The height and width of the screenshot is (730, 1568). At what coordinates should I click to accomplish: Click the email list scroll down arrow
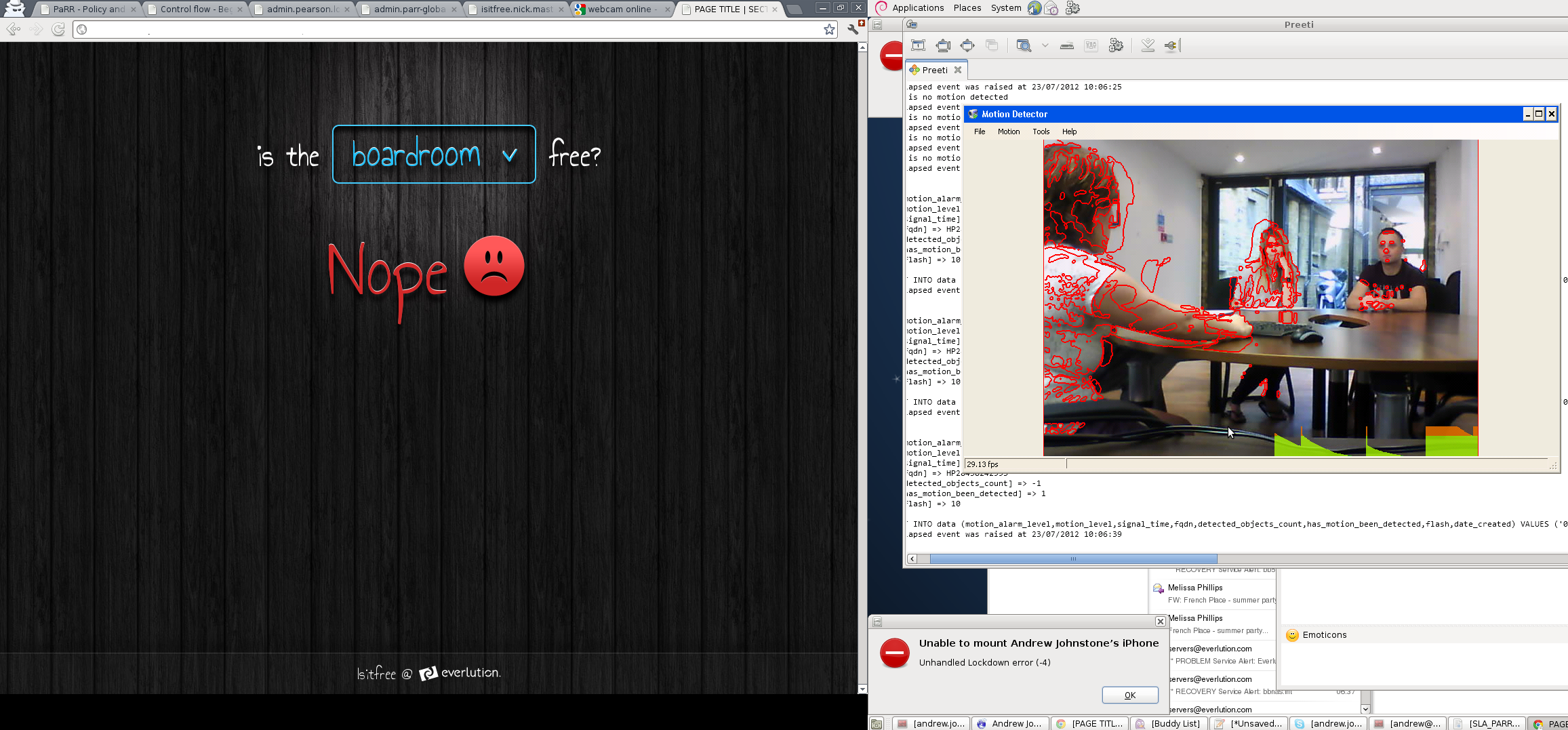coord(1365,709)
